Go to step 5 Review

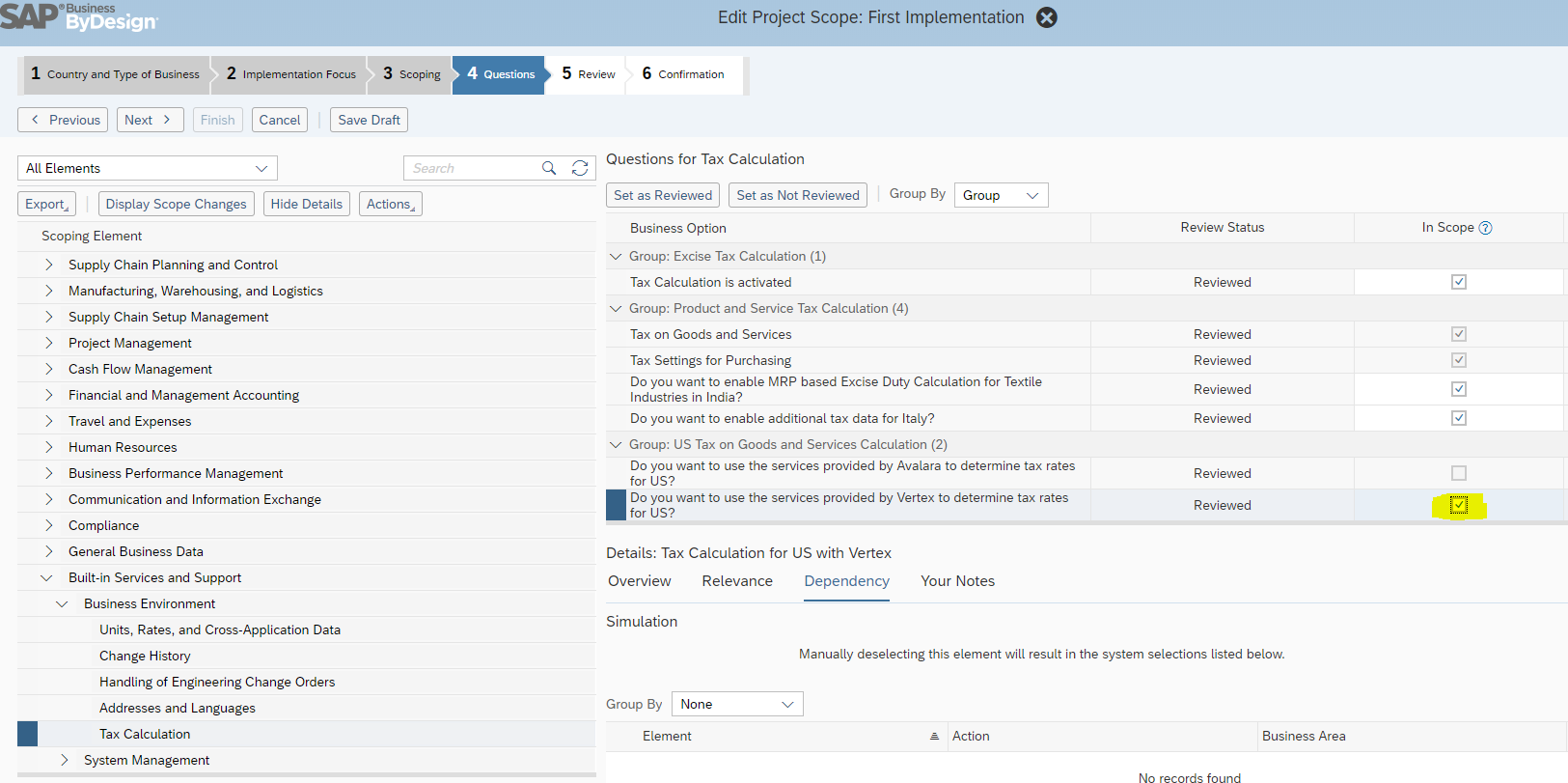[589, 74]
